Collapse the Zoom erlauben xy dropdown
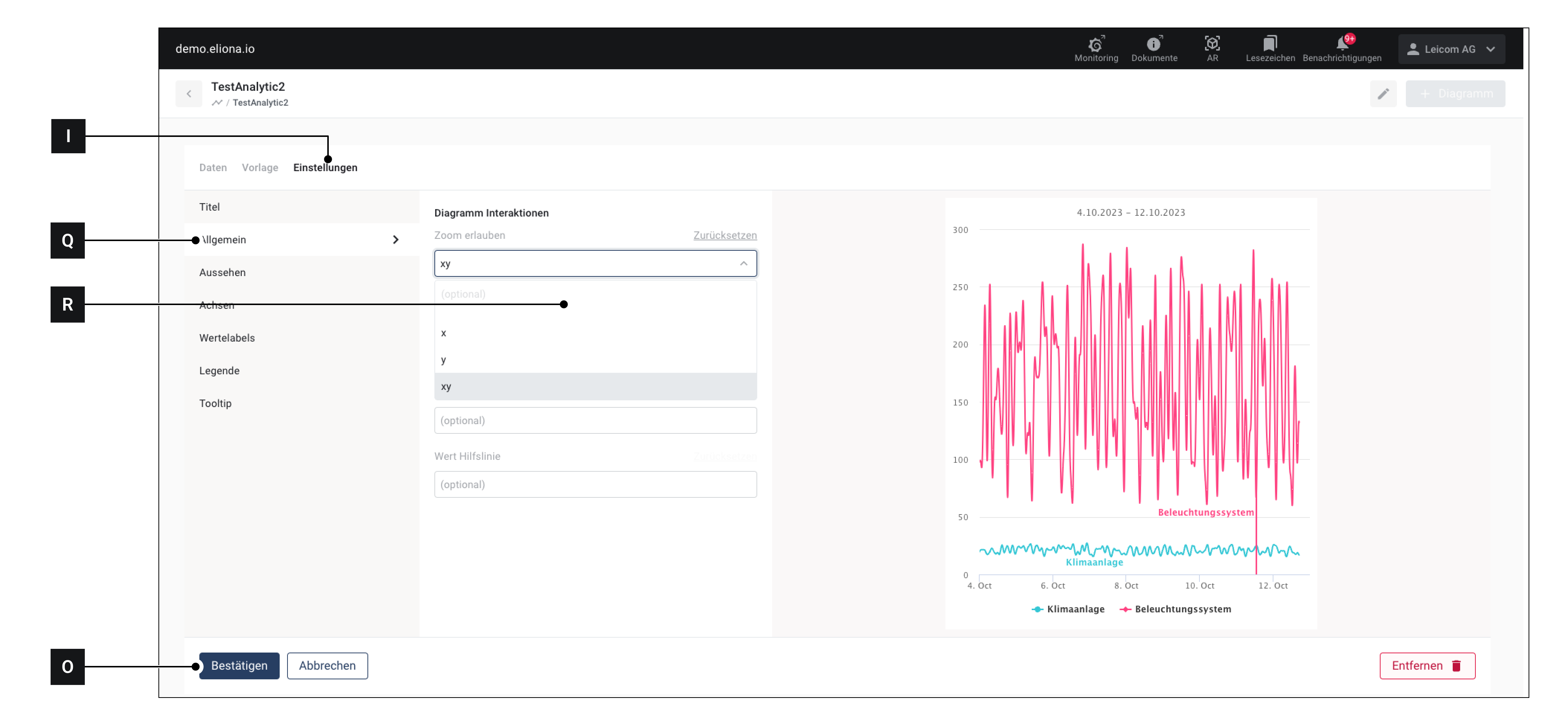The width and height of the screenshot is (1568, 721). pyautogui.click(x=743, y=264)
